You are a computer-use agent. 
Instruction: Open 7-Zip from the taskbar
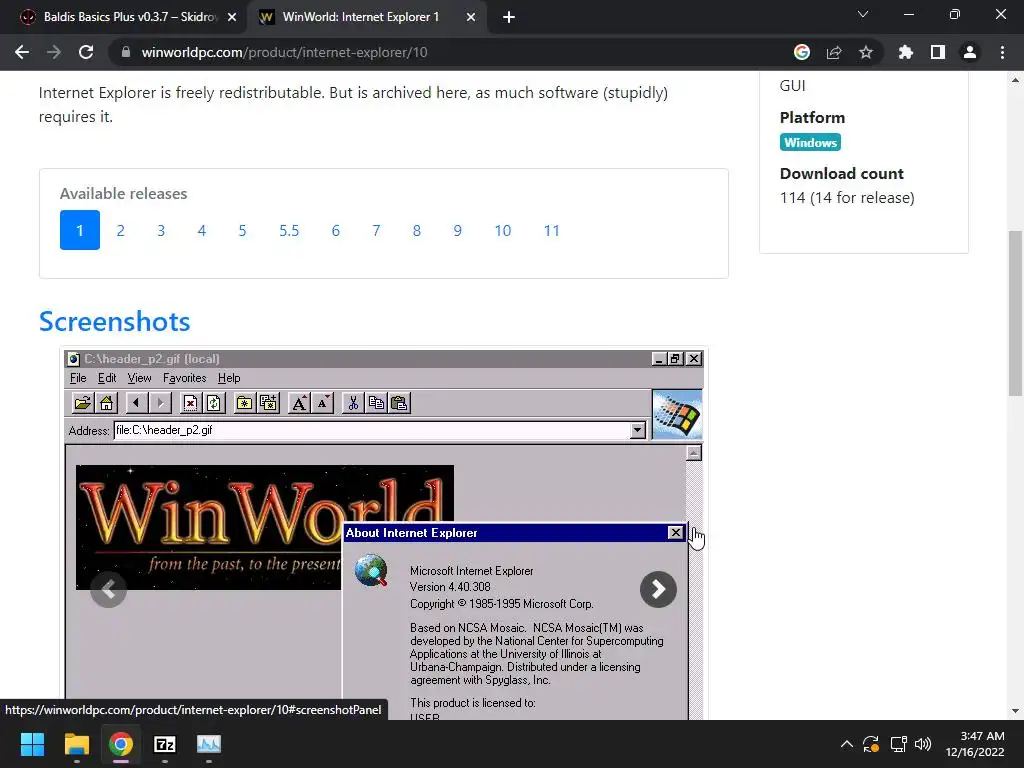pyautogui.click(x=165, y=744)
